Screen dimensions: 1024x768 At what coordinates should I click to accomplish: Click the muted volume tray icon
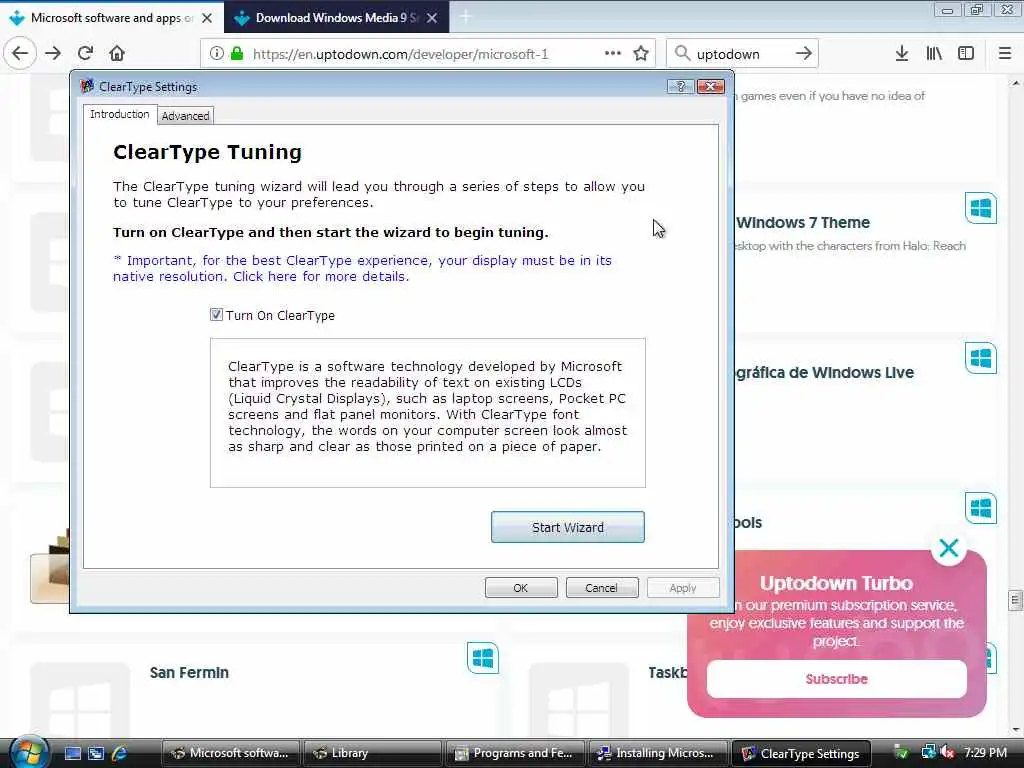[948, 752]
